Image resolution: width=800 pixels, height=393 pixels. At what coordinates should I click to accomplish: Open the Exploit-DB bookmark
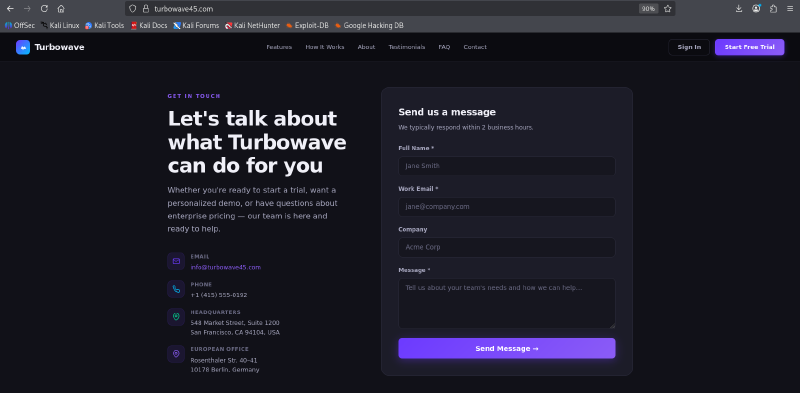307,25
